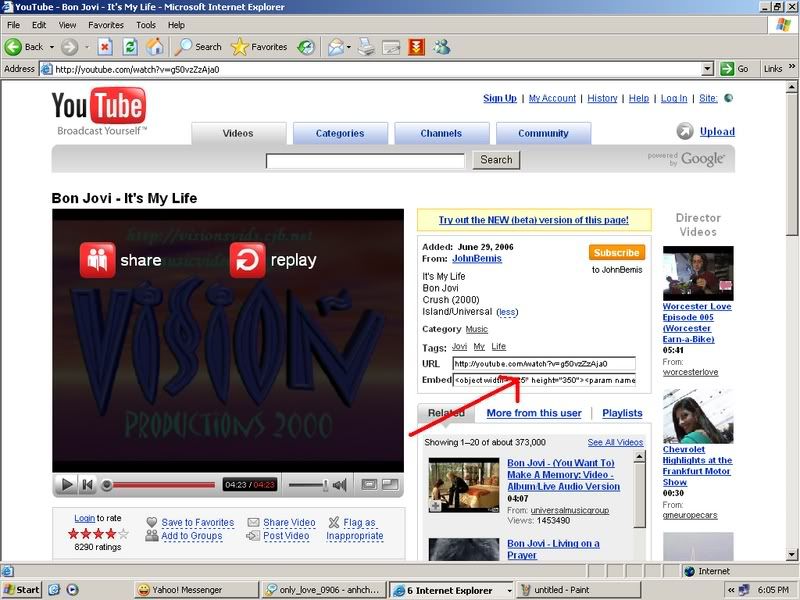Click the YouTube Search button

[496, 160]
